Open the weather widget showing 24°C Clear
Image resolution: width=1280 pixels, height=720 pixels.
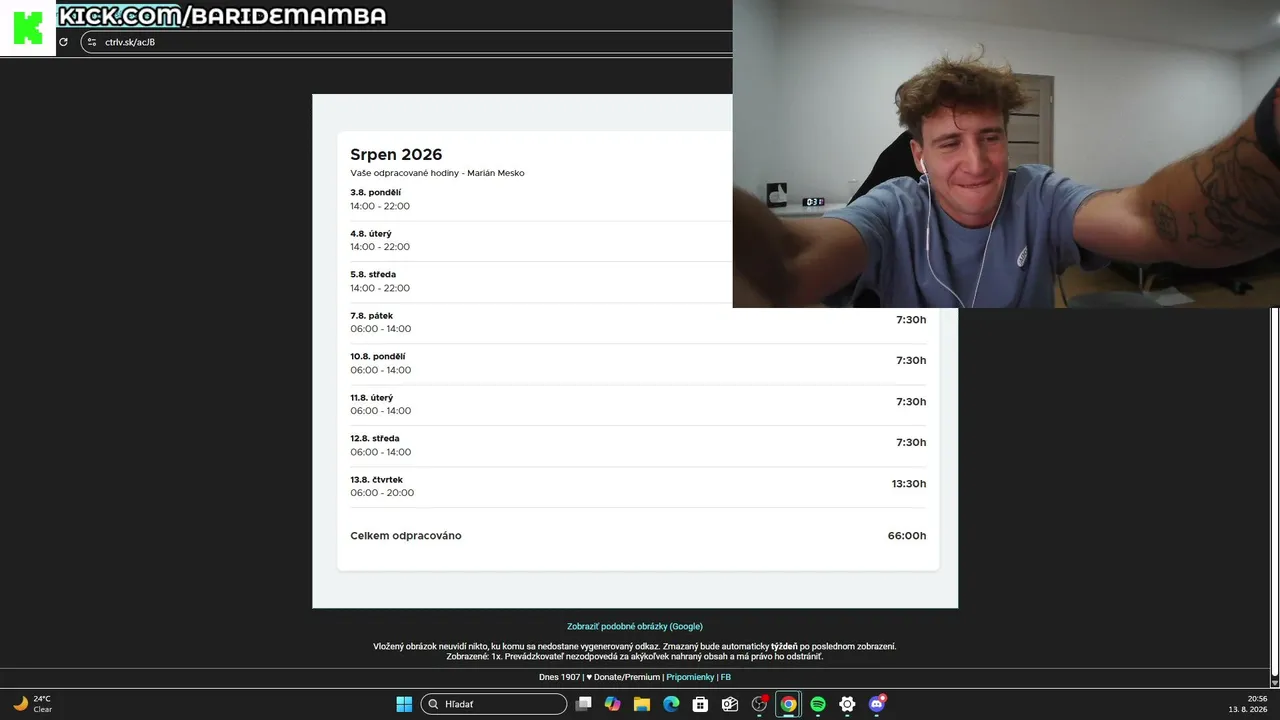pyautogui.click(x=32, y=704)
